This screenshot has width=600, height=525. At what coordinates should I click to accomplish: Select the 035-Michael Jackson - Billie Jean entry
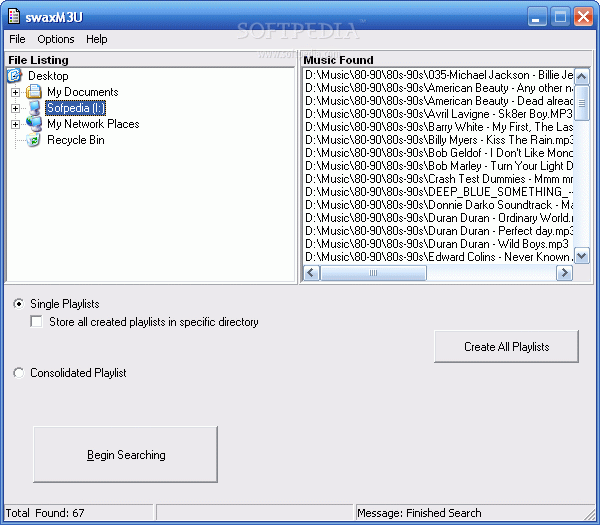tap(439, 75)
